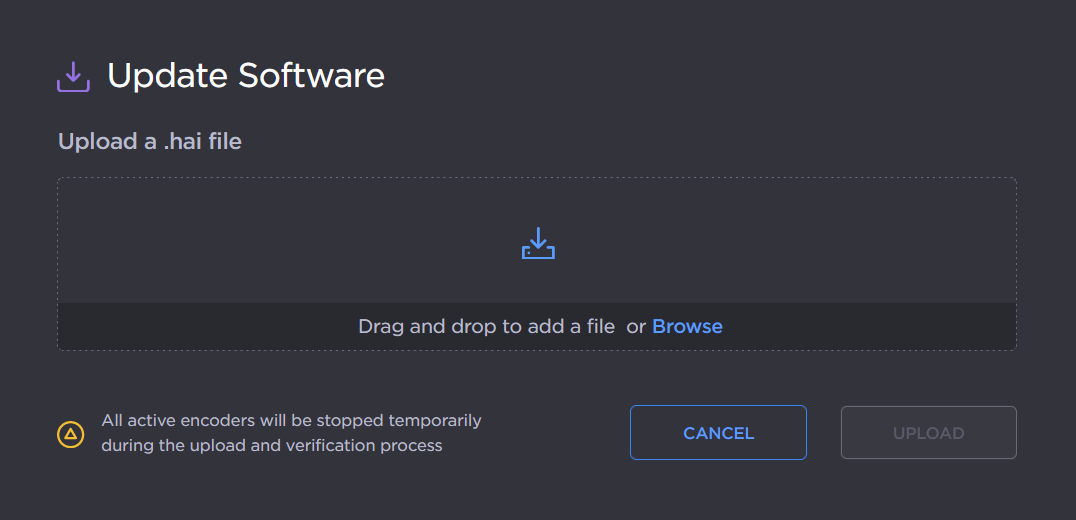
Task: Click the active encoders warning message
Action: [290, 433]
